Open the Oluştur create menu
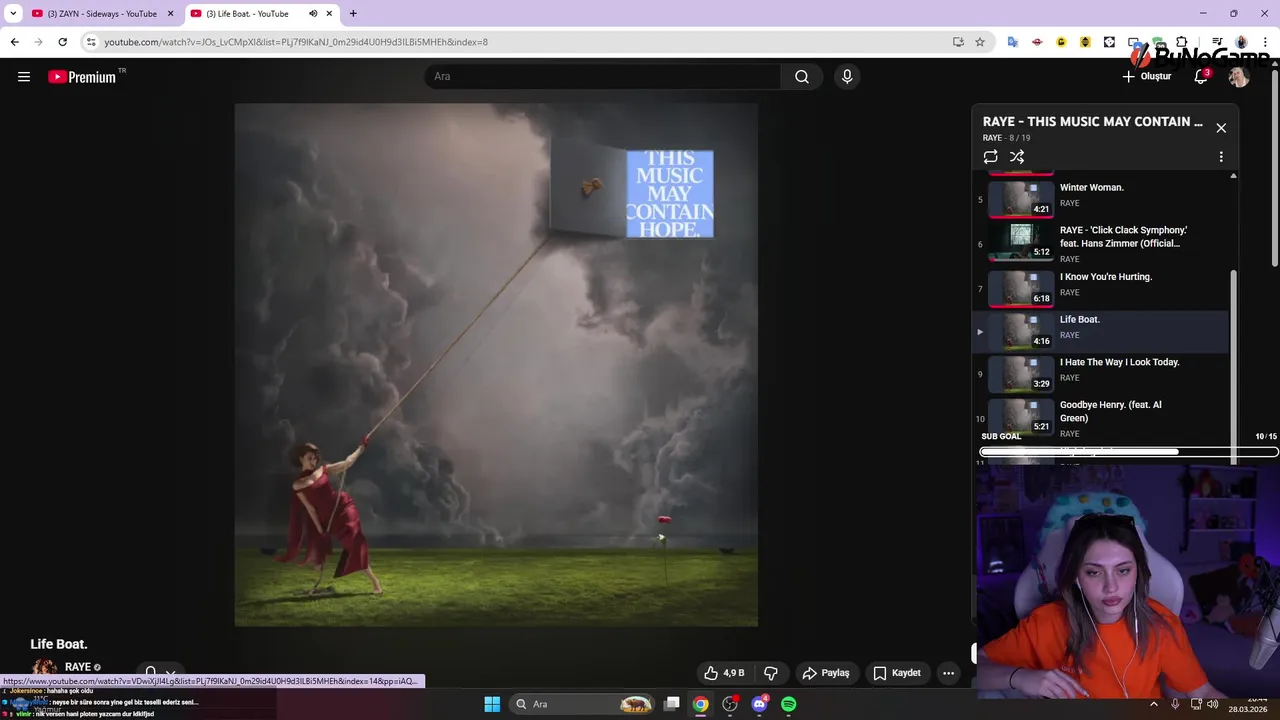1280x720 pixels. (1147, 77)
